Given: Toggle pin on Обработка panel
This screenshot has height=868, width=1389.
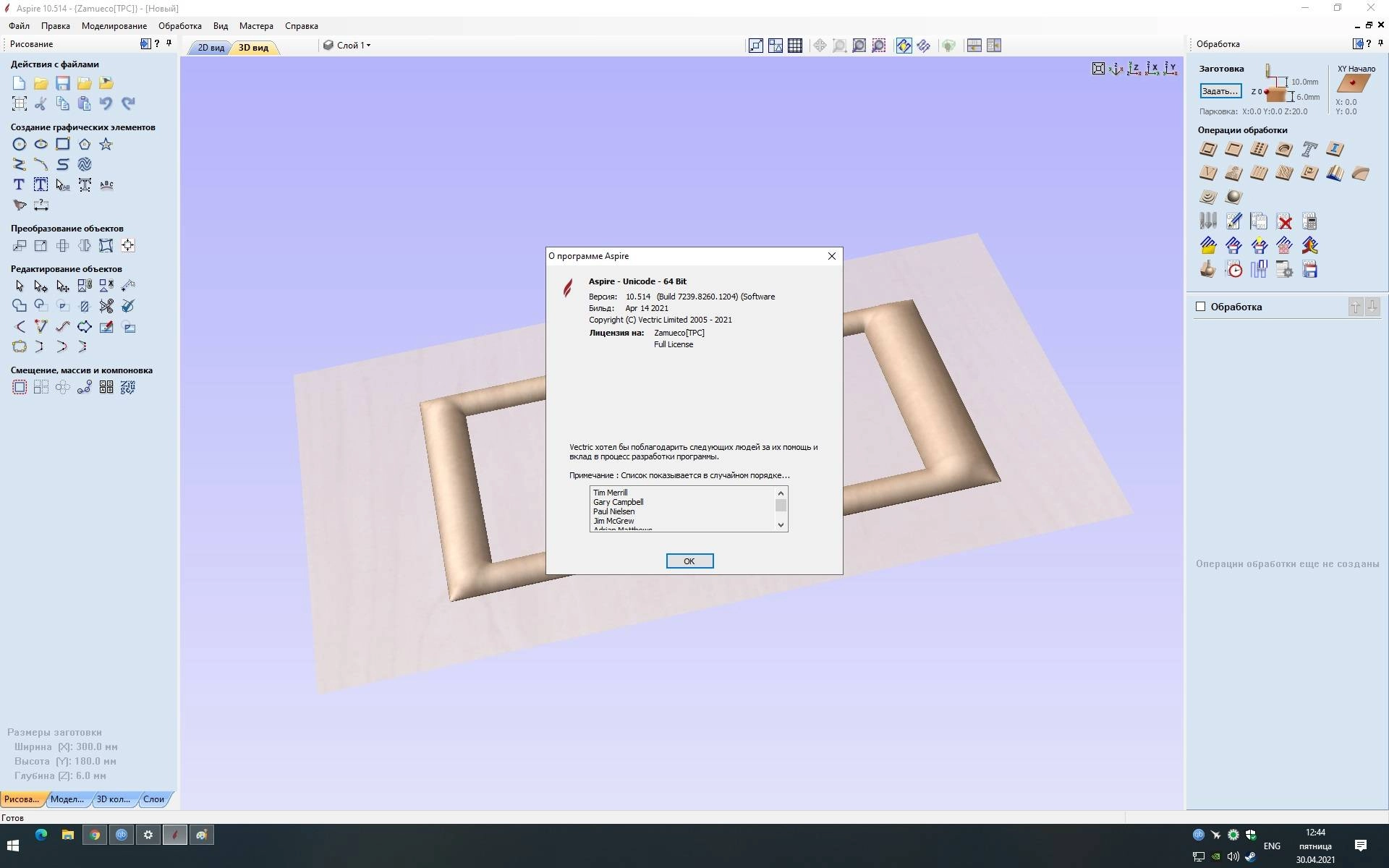Looking at the screenshot, I should 1380,43.
